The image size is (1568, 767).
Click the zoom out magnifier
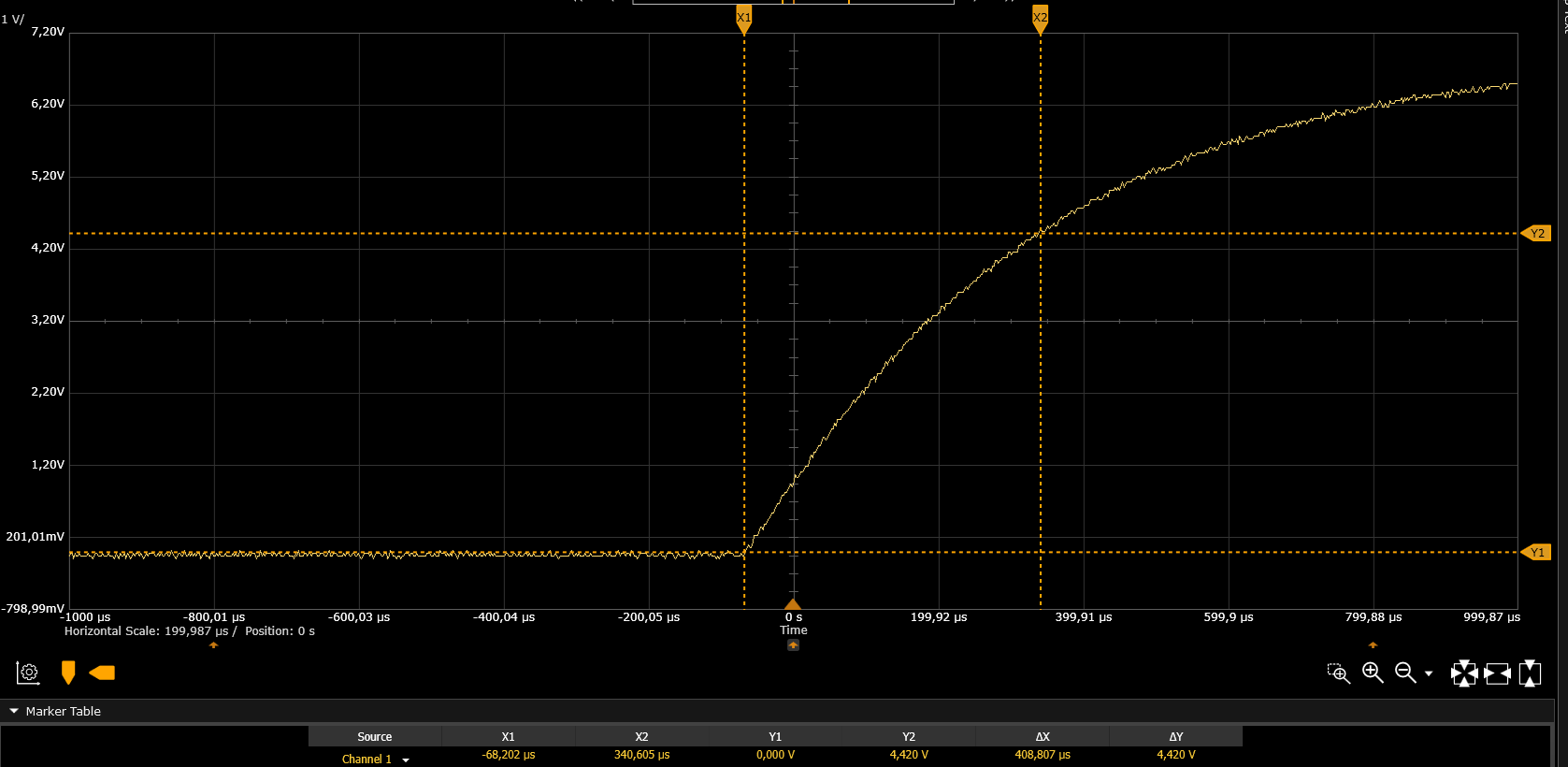pos(1405,673)
